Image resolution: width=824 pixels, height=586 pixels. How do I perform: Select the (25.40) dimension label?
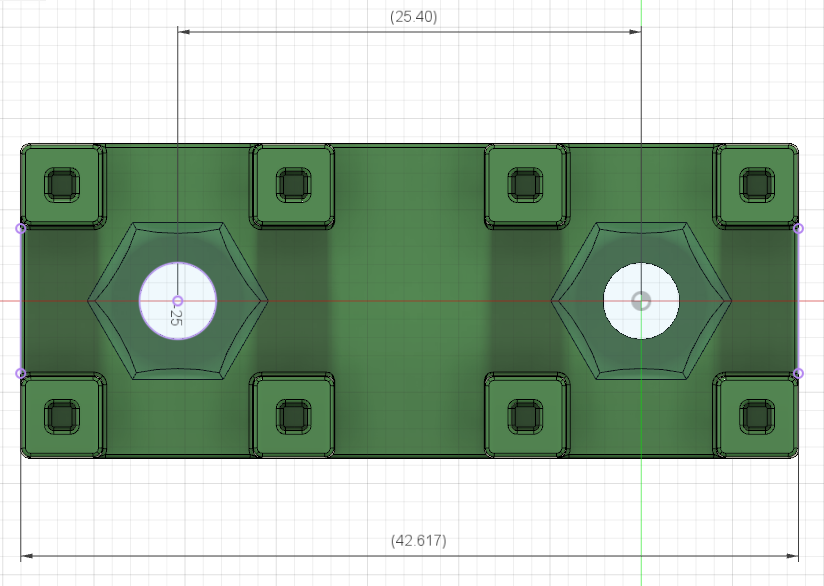414,17
